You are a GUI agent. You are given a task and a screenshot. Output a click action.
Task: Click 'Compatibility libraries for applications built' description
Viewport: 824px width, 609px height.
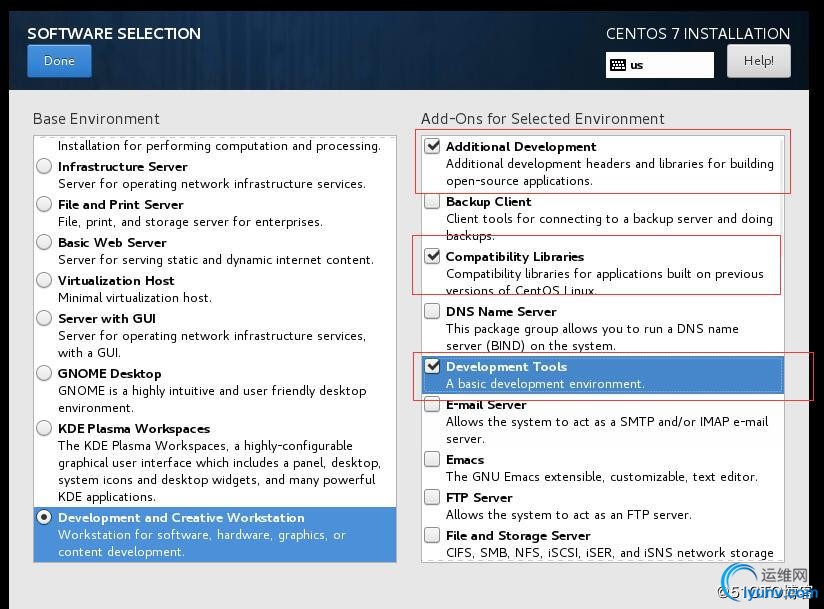(x=604, y=282)
